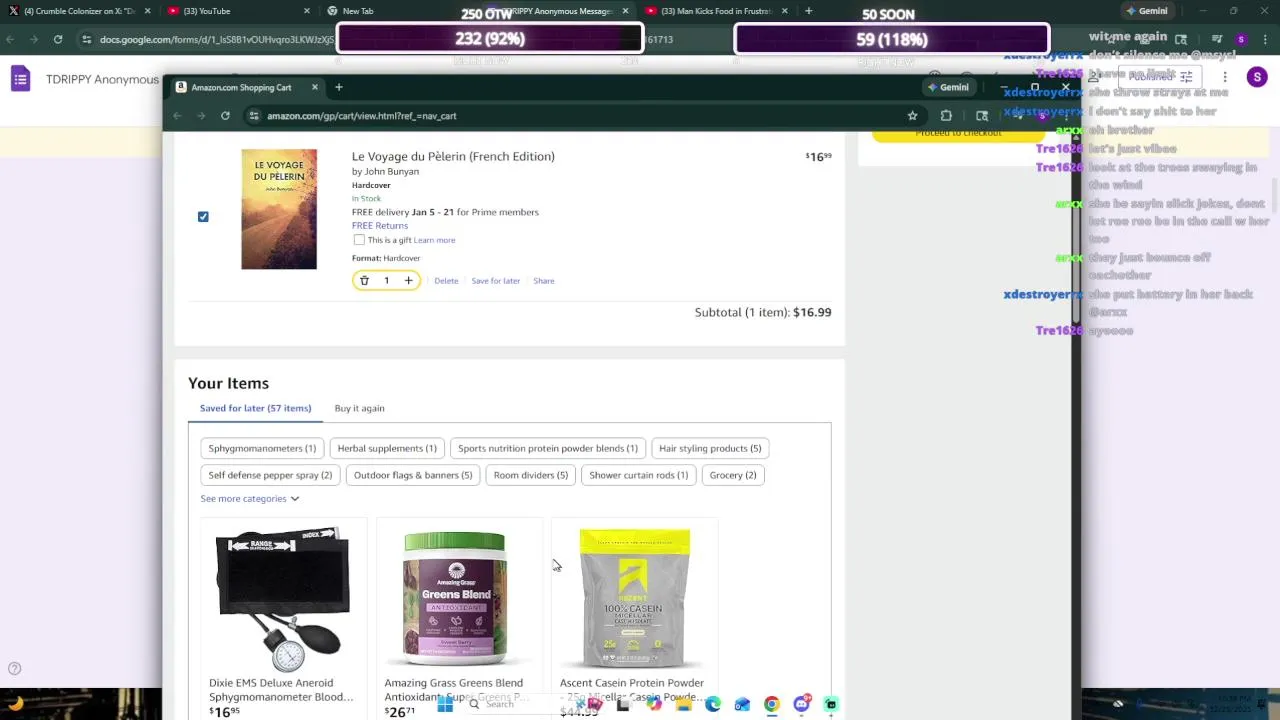Image resolution: width=1280 pixels, height=720 pixels.
Task: Click the Amazon cart address bar
Action: [x=584, y=116]
